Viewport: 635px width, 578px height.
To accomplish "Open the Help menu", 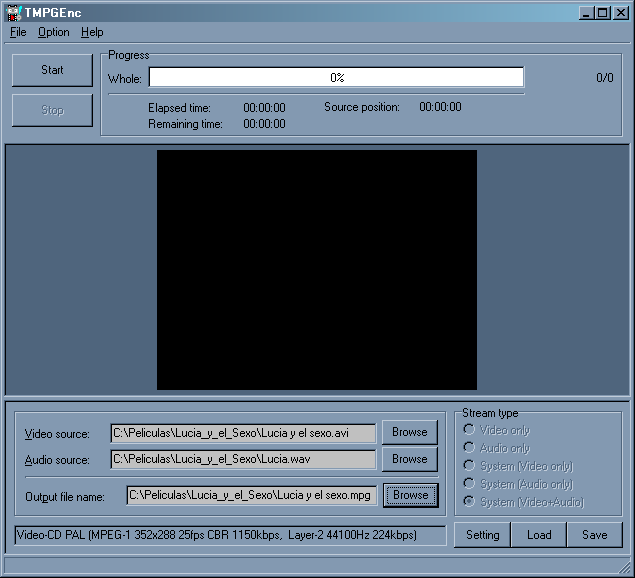I will [92, 32].
